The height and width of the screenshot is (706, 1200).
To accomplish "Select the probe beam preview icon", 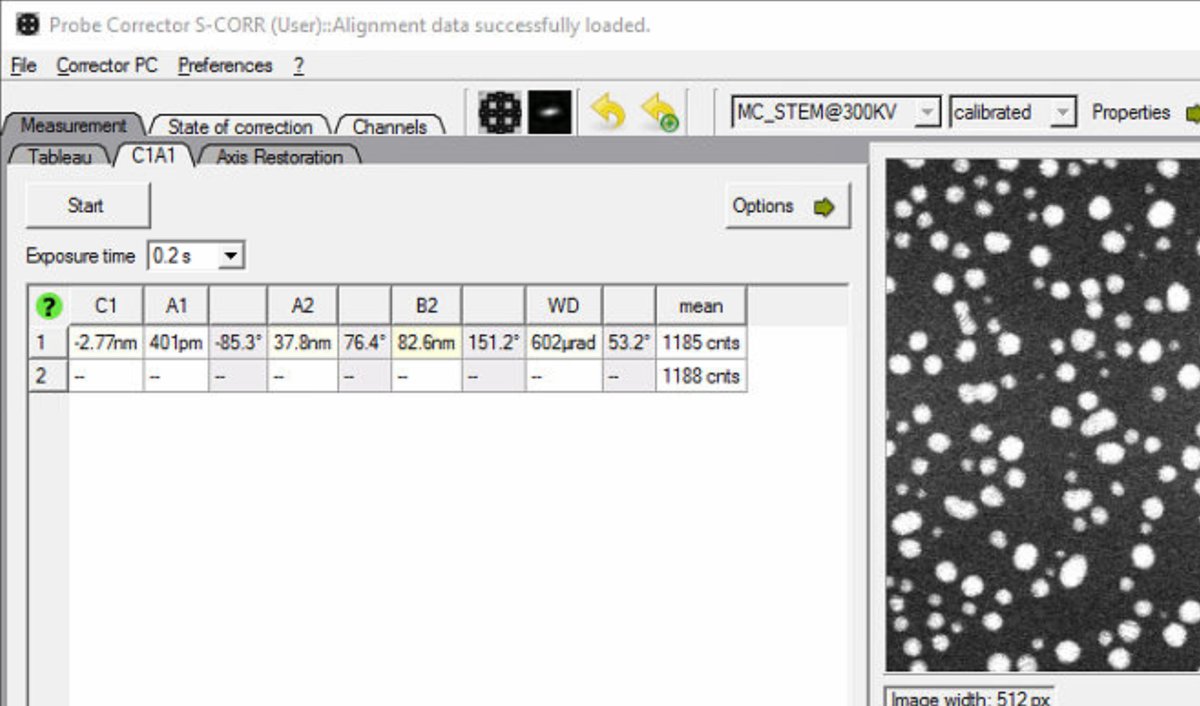I will coord(547,110).
